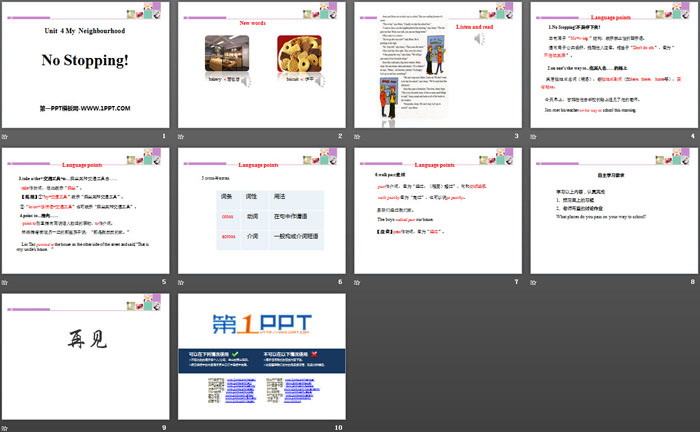Click animation star icon under slide 4
The image size is (700, 432).
click(x=533, y=137)
